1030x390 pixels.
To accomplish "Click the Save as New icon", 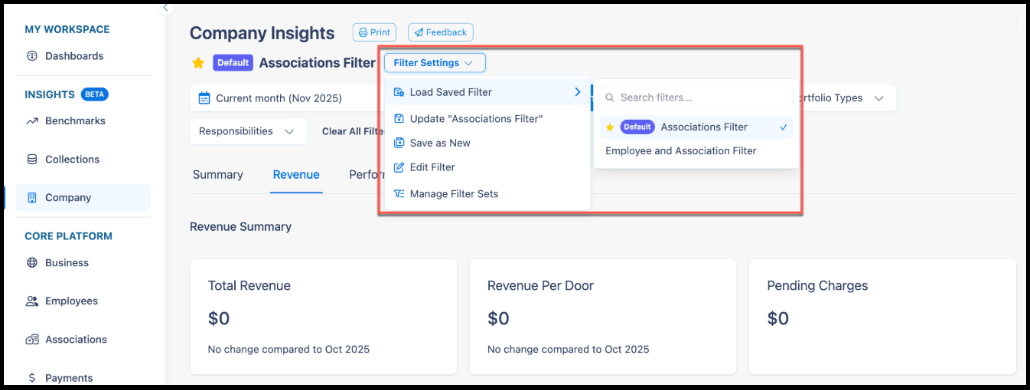I will click(x=399, y=143).
